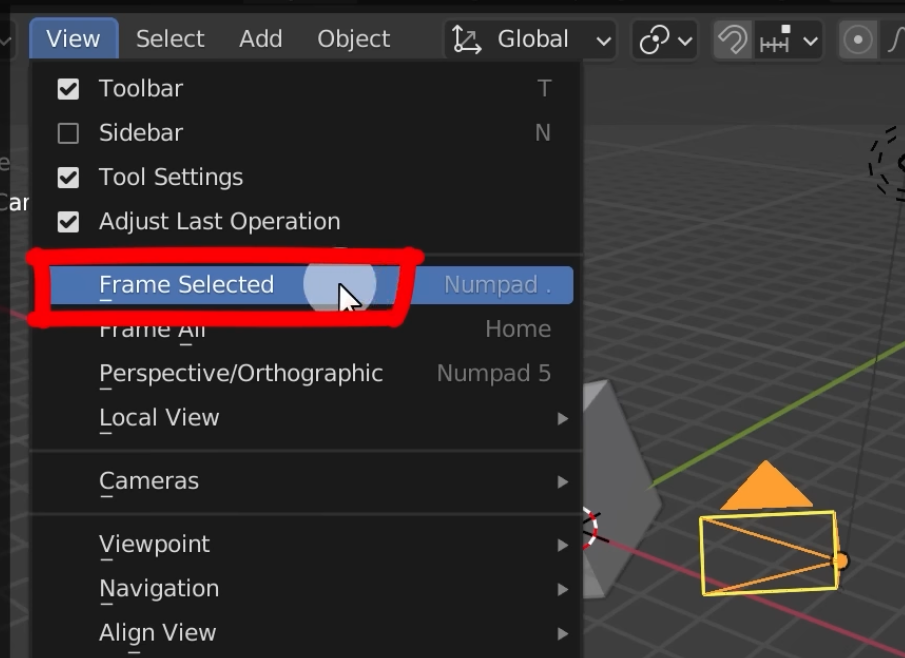
Task: Enable the Sidebar checkbox
Action: pyautogui.click(x=68, y=133)
